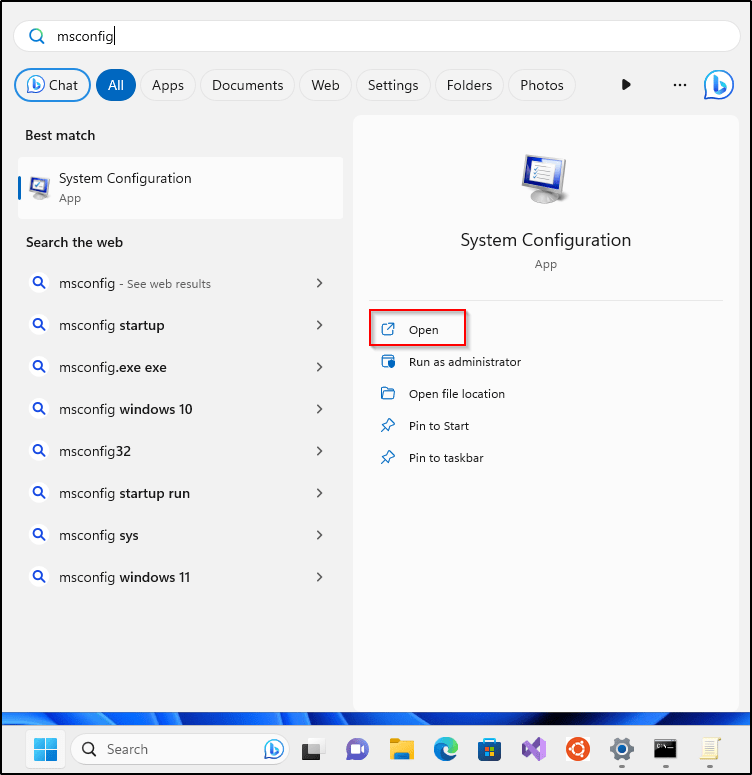The height and width of the screenshot is (775, 752).
Task: Open Ubuntu app from the taskbar
Action: pos(577,749)
